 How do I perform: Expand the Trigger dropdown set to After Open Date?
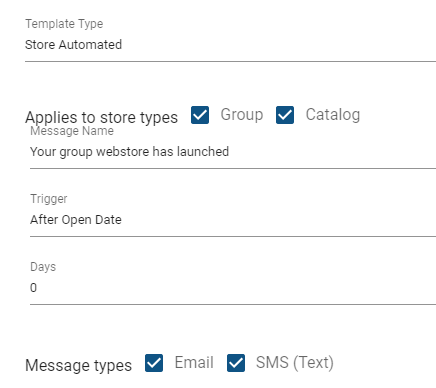tap(233, 220)
